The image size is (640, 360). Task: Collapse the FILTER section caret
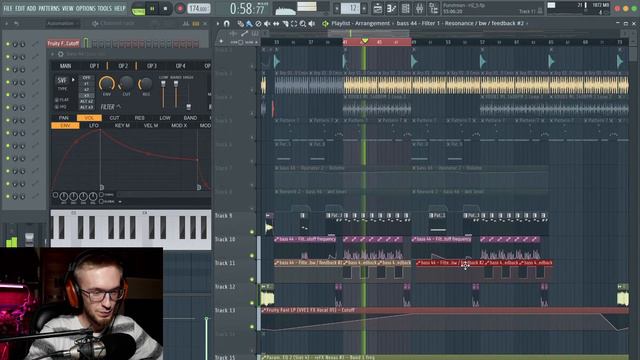click(118, 107)
